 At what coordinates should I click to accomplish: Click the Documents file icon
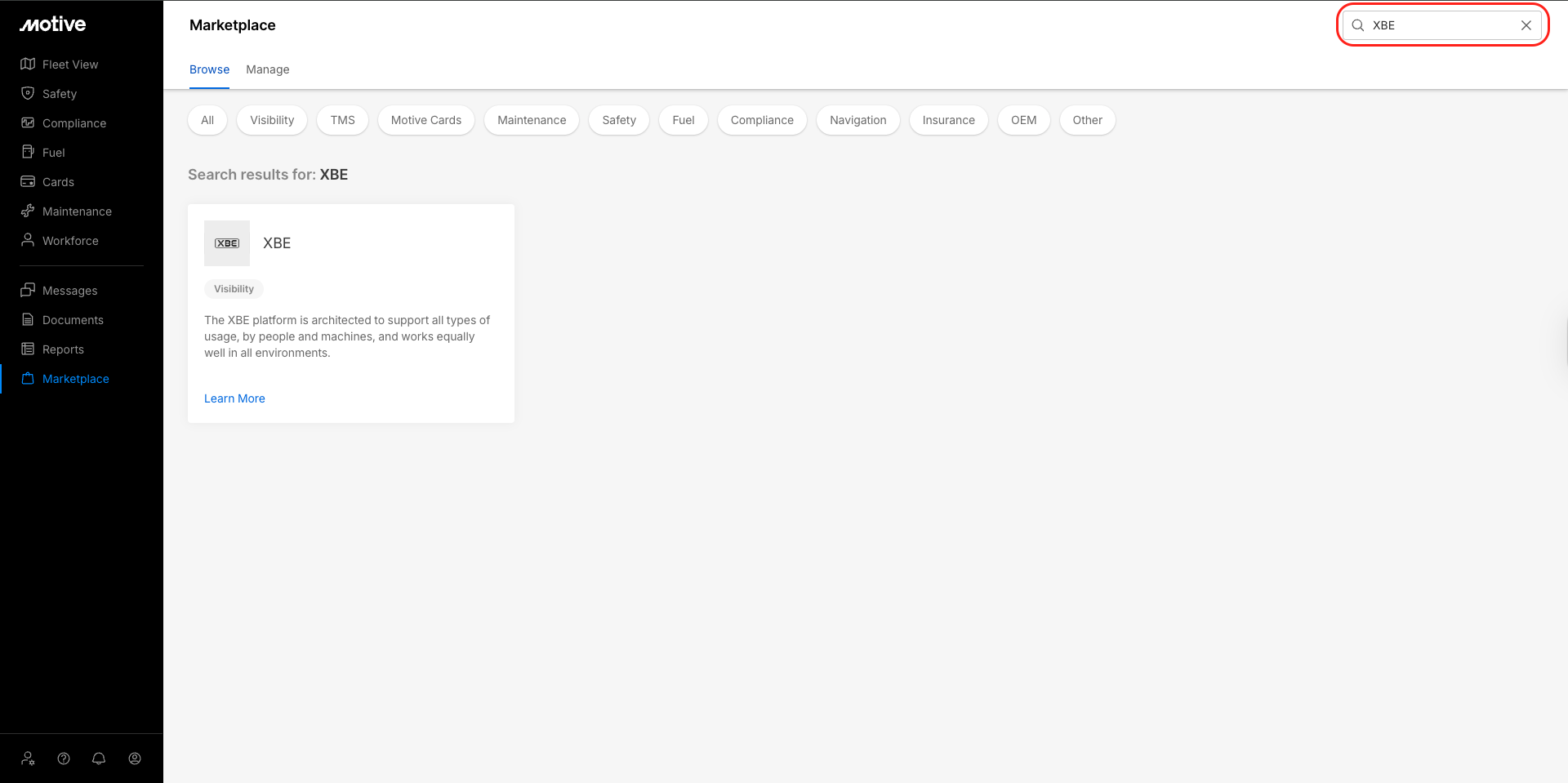tap(28, 319)
